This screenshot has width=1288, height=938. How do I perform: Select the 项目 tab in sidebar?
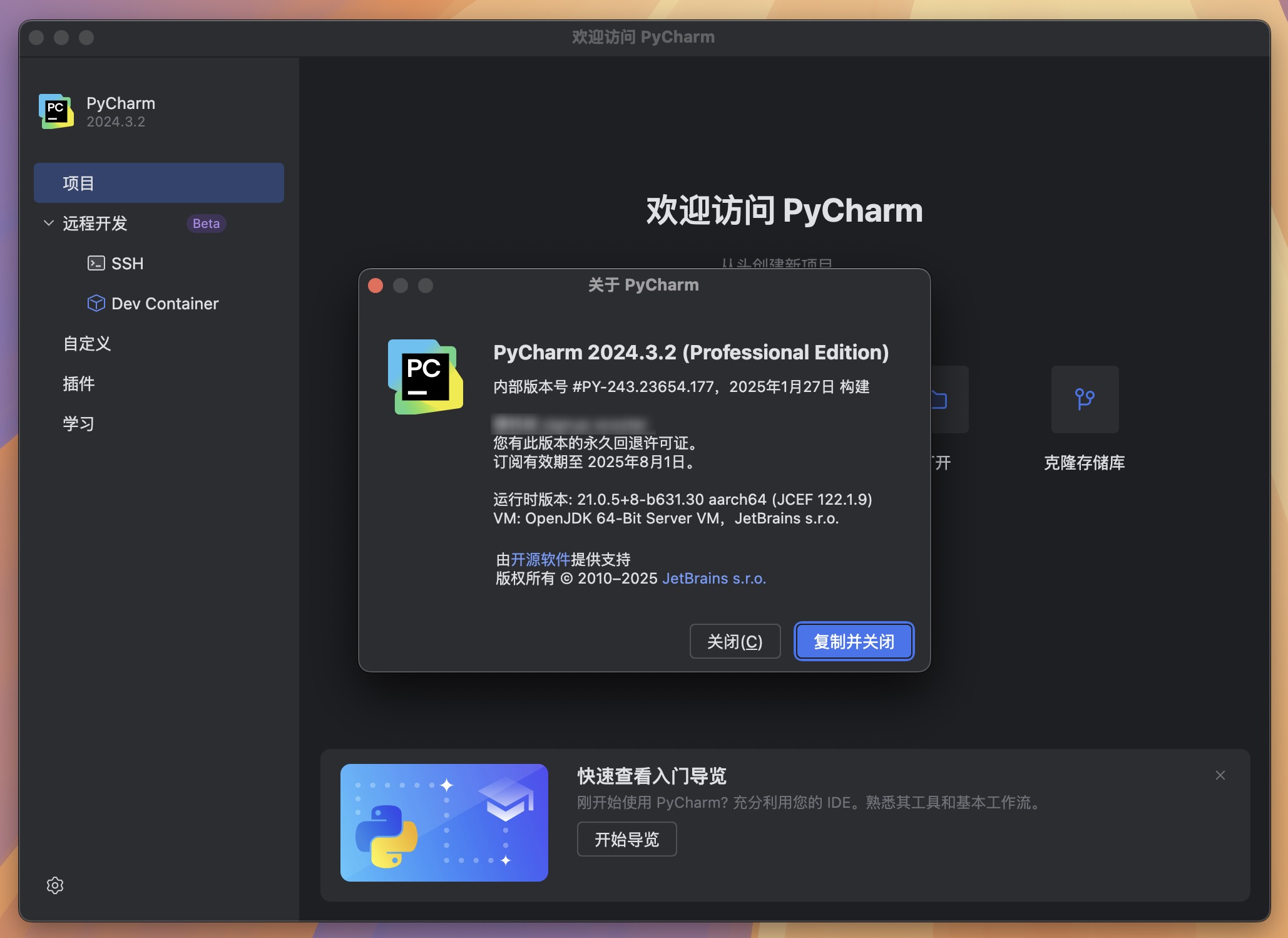pos(159,183)
